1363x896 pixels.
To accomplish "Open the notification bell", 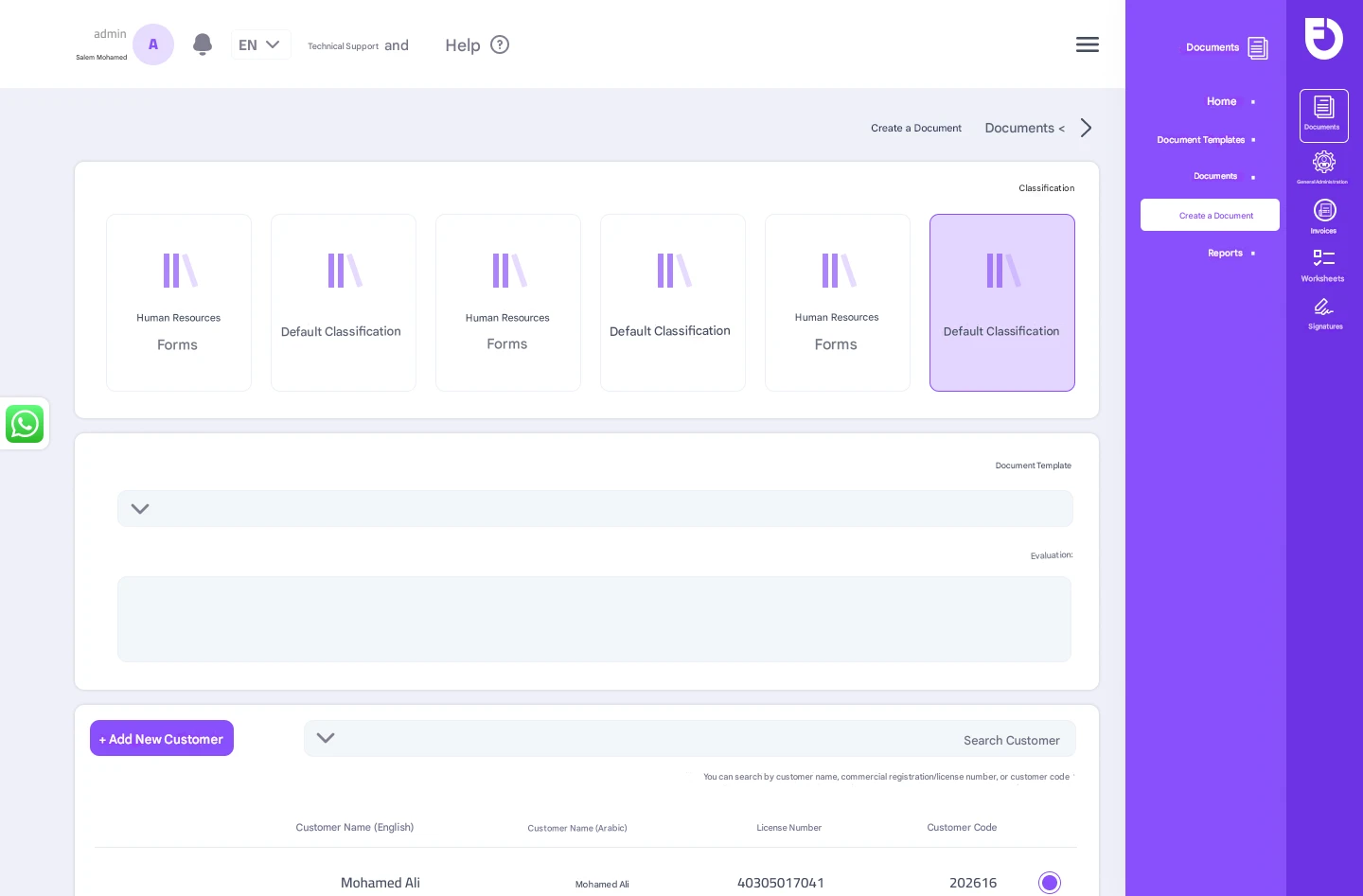I will tap(203, 44).
